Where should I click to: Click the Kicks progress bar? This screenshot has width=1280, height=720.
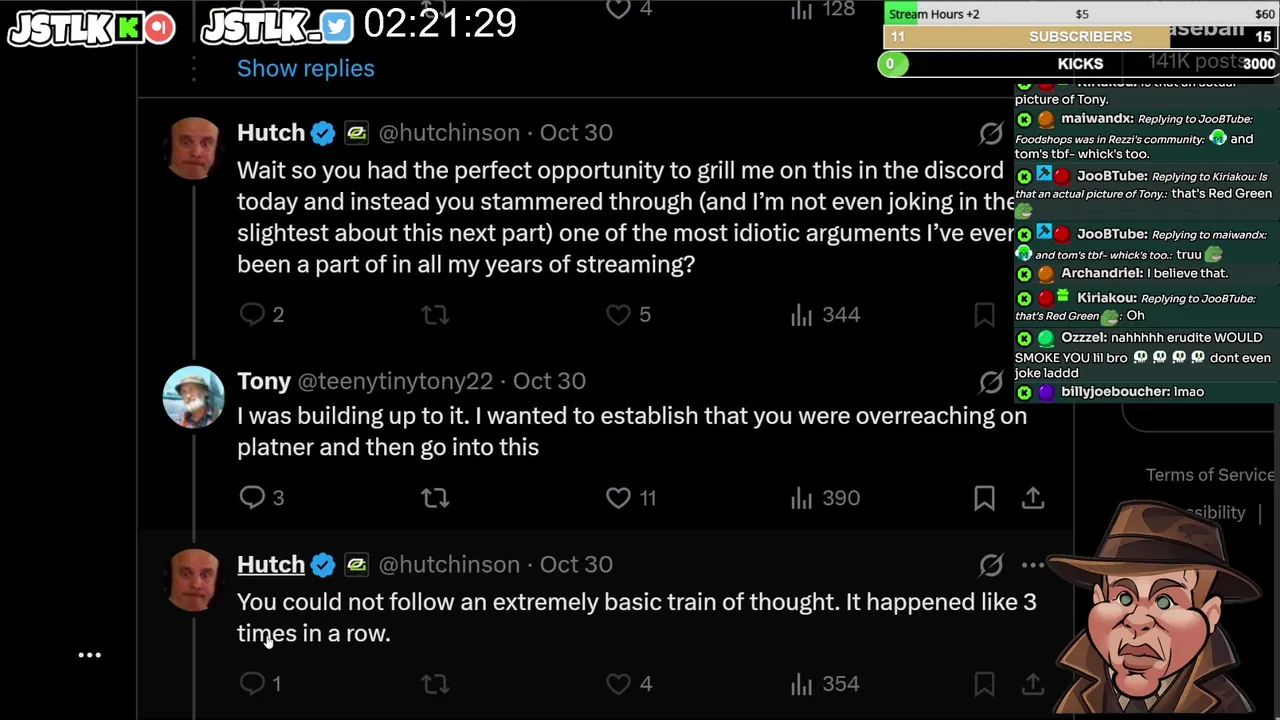[1080, 64]
